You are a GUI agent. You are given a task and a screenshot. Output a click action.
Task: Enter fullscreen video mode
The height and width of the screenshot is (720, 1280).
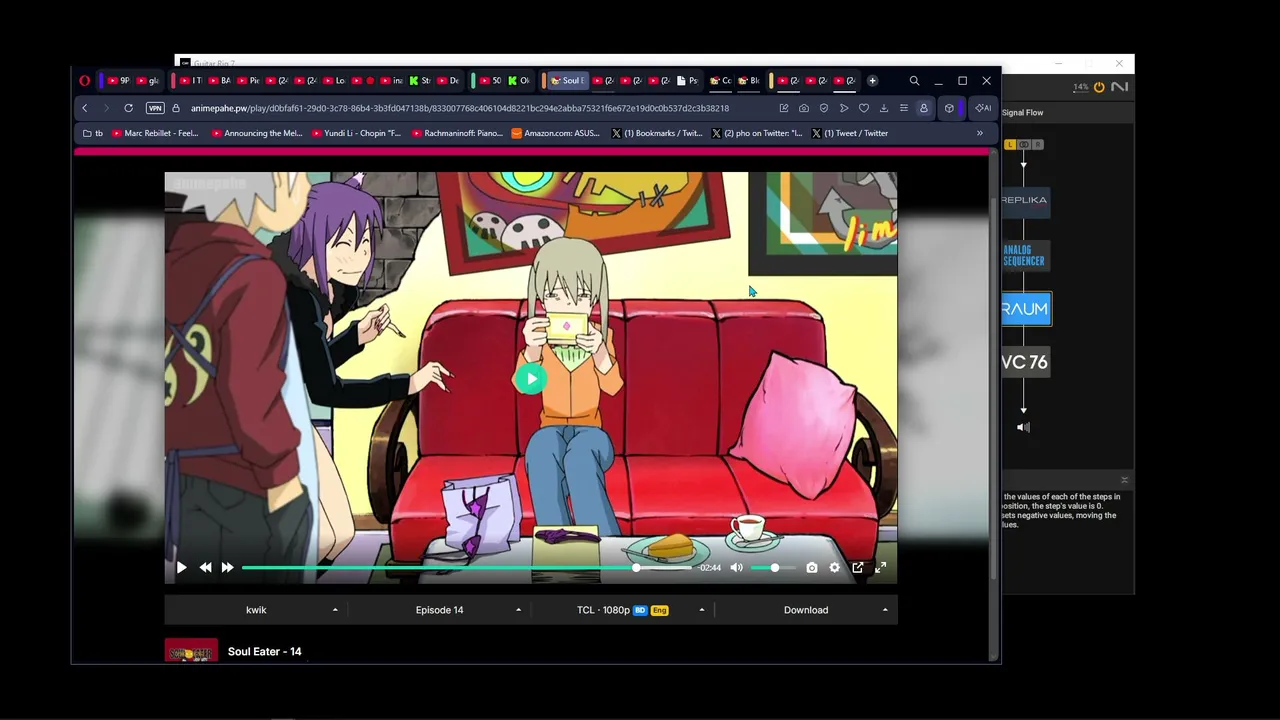coord(880,567)
